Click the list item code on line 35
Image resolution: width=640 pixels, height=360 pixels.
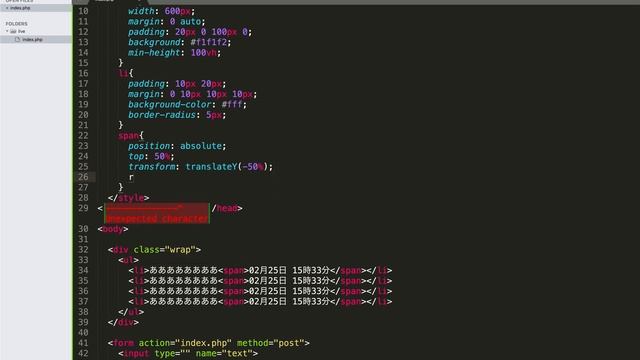coord(260,281)
